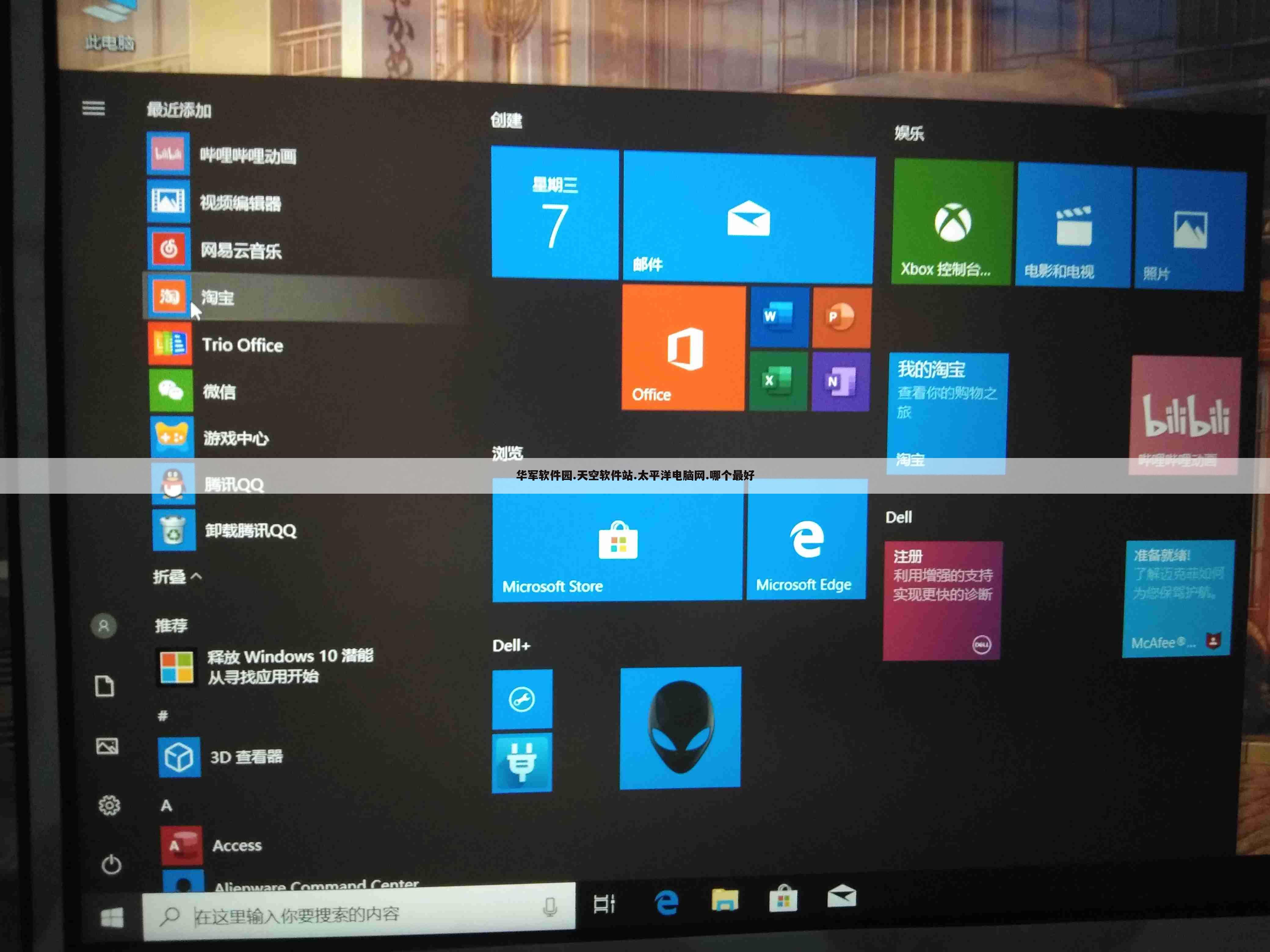
Task: Open the Dell power plug tile
Action: tap(521, 763)
